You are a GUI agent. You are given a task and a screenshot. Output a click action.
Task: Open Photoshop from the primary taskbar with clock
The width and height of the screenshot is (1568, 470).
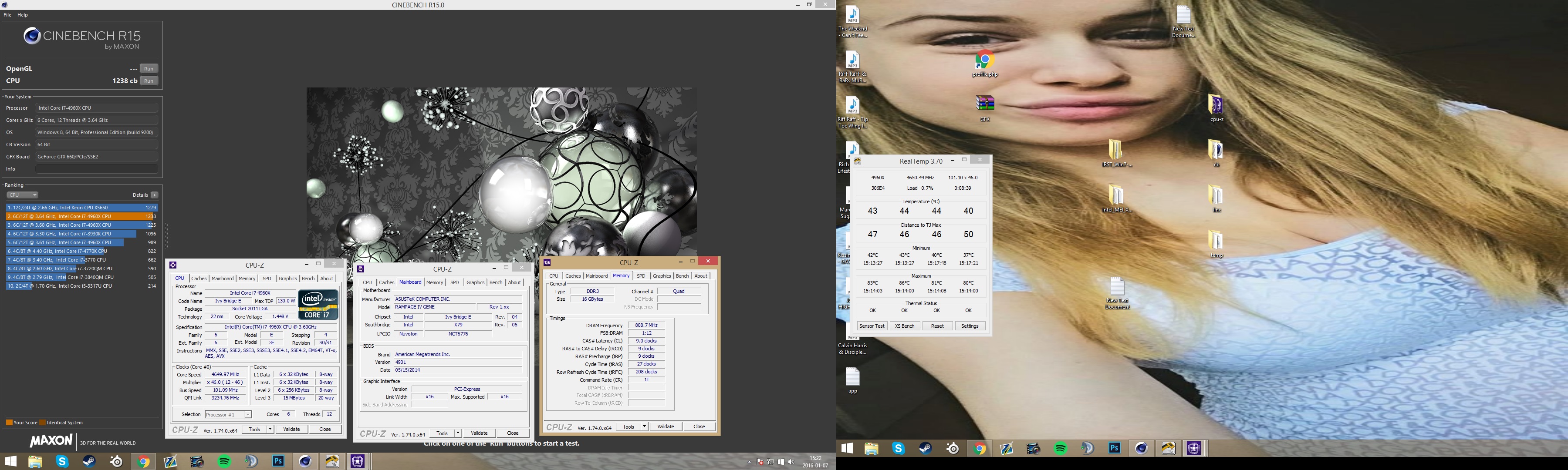click(278, 461)
